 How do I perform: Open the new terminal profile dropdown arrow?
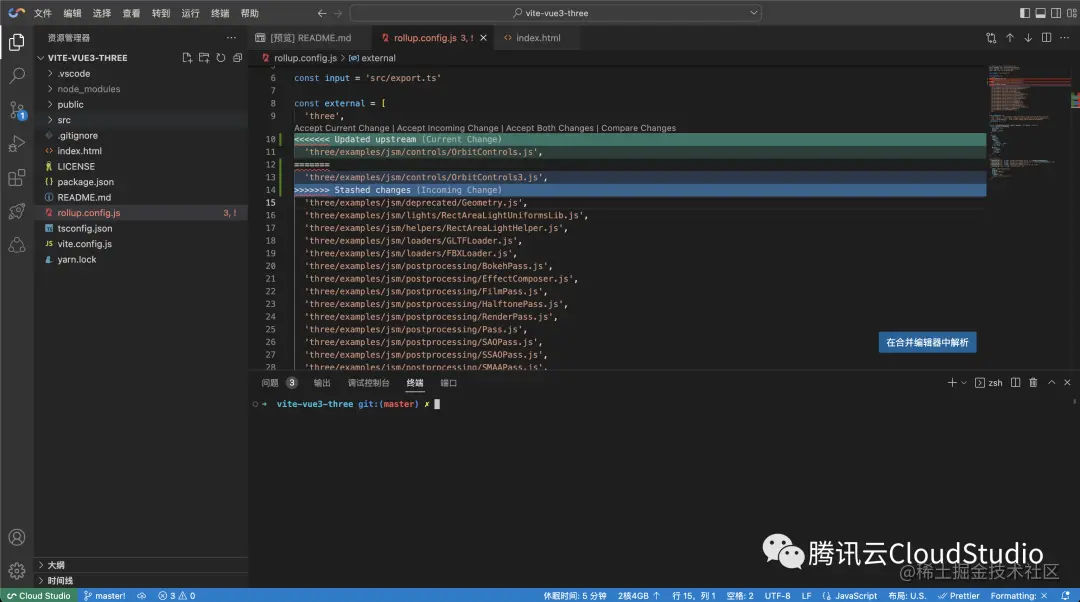(964, 382)
